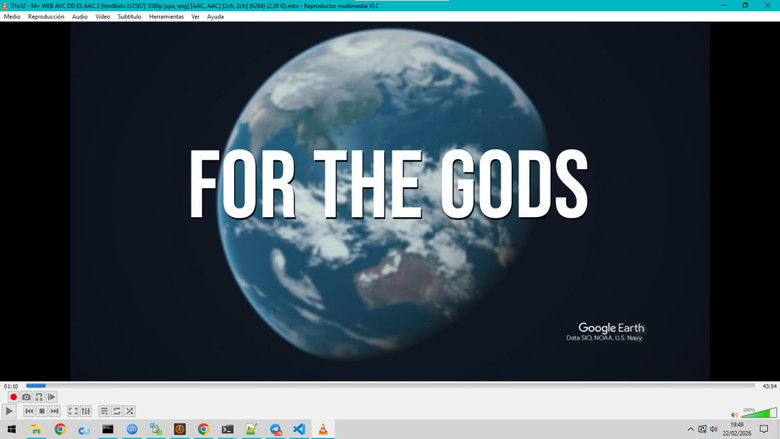
Task: Open the Medio menu
Action: [x=12, y=17]
